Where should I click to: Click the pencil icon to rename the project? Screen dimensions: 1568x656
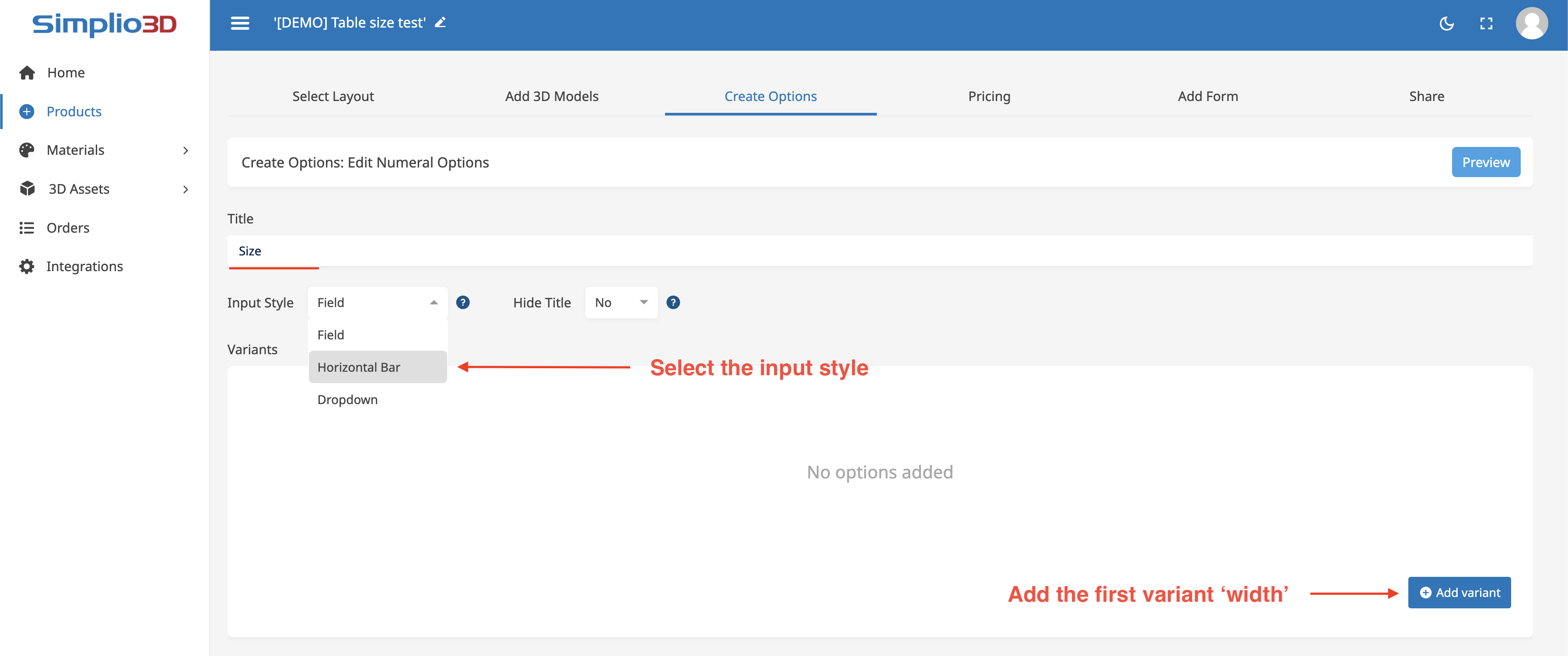pos(440,22)
